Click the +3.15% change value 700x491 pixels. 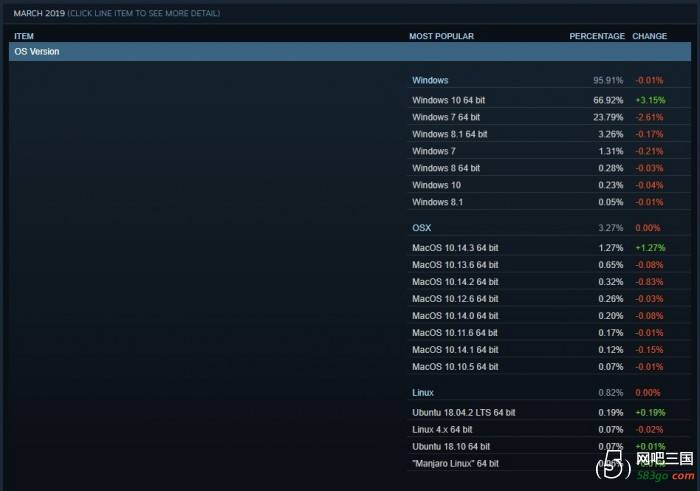click(x=650, y=100)
